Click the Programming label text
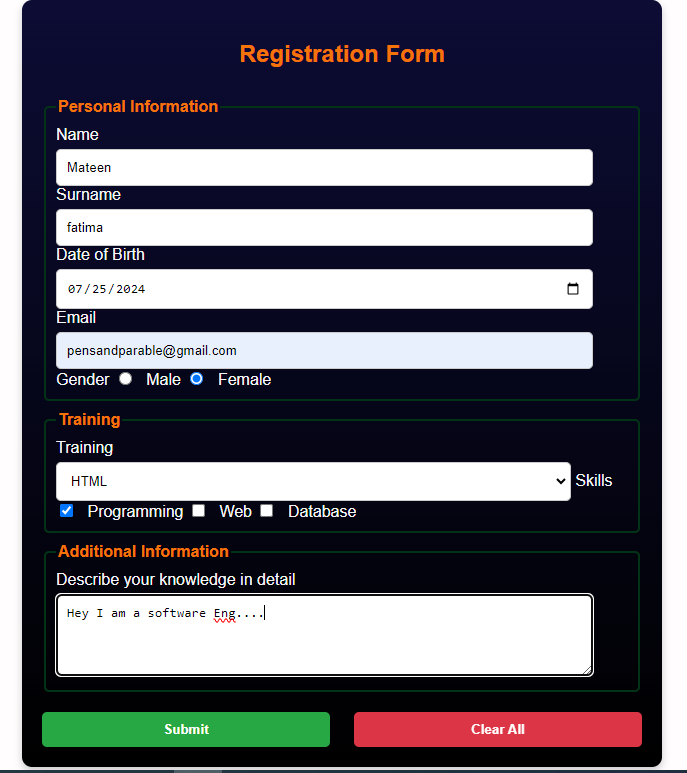Image resolution: width=687 pixels, height=773 pixels. [135, 511]
